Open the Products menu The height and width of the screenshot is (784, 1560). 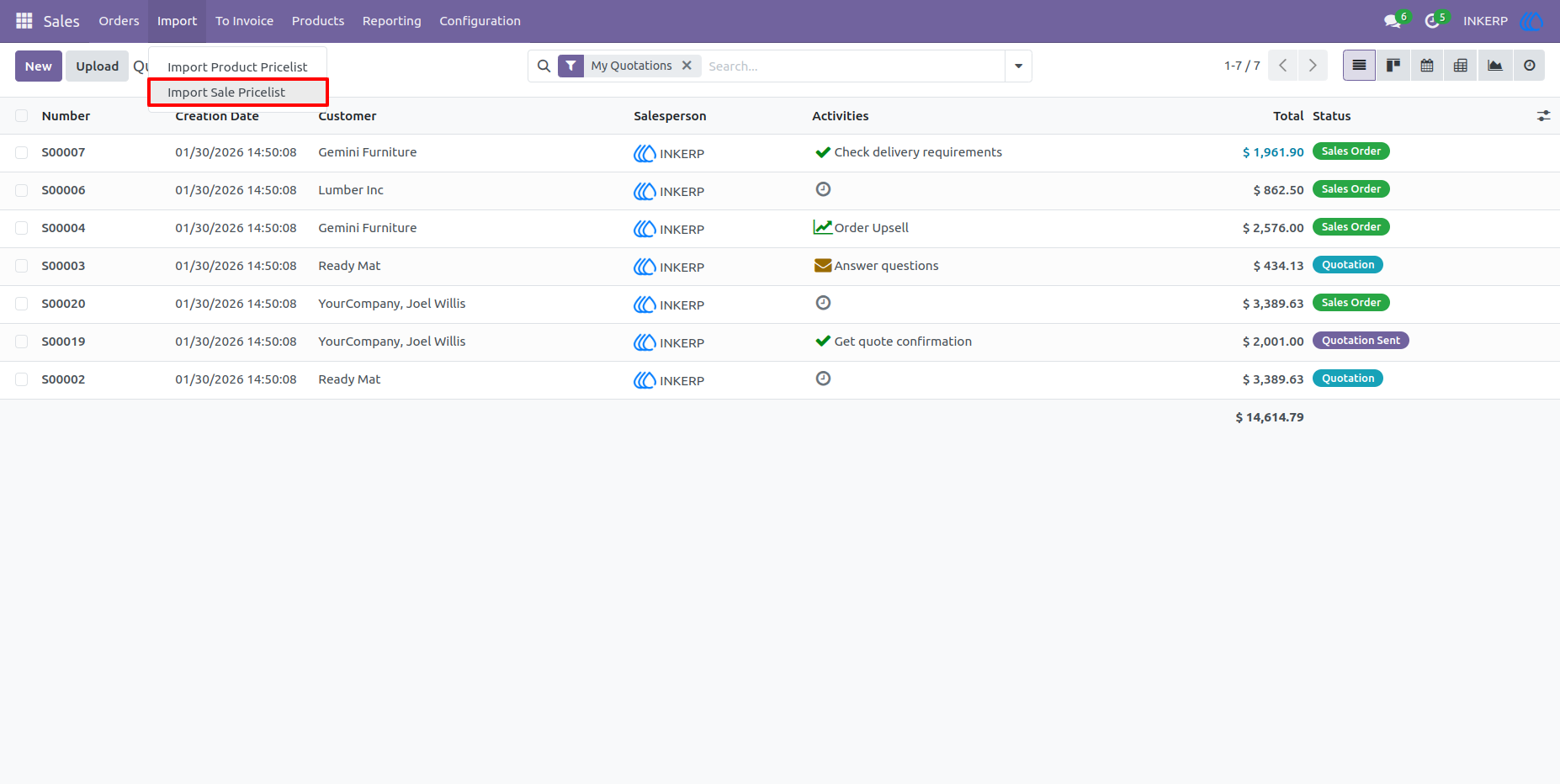tap(318, 21)
